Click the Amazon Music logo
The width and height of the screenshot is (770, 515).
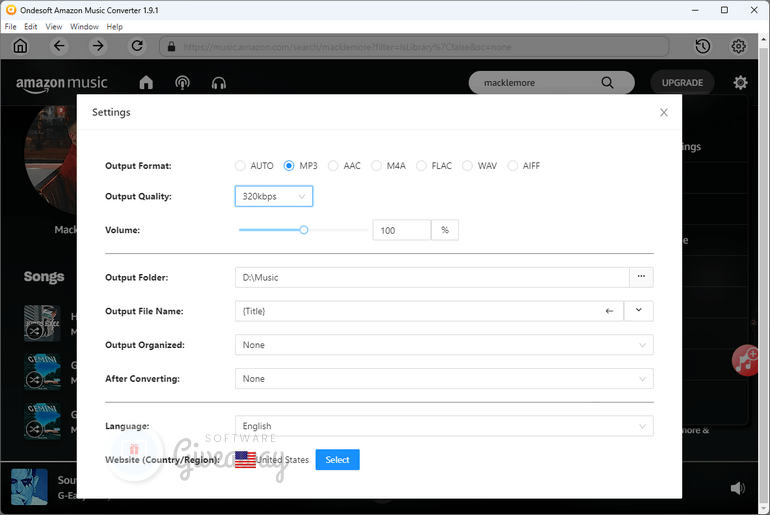pos(61,83)
